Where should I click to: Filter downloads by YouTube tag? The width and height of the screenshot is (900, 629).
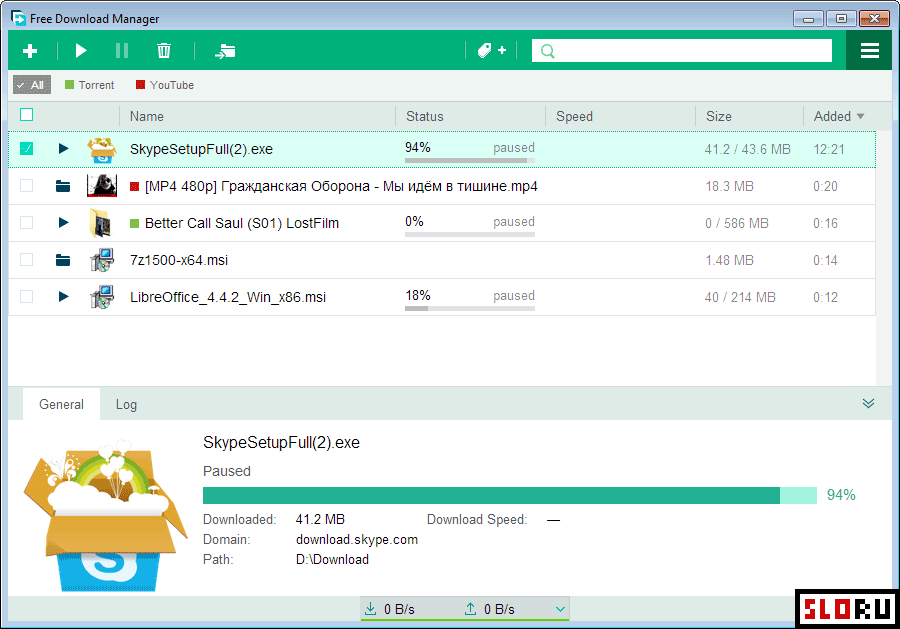165,85
